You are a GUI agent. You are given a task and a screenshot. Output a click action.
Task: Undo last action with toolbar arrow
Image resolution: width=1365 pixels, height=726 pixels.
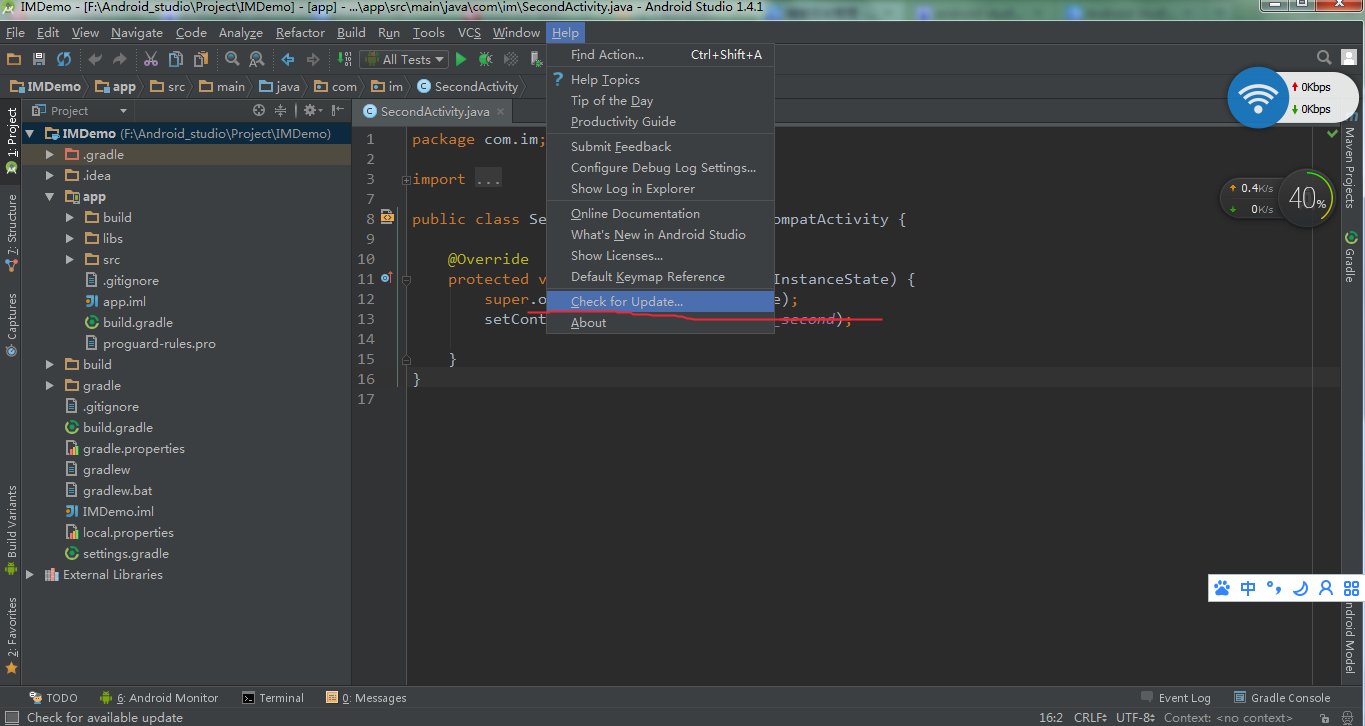tap(94, 60)
